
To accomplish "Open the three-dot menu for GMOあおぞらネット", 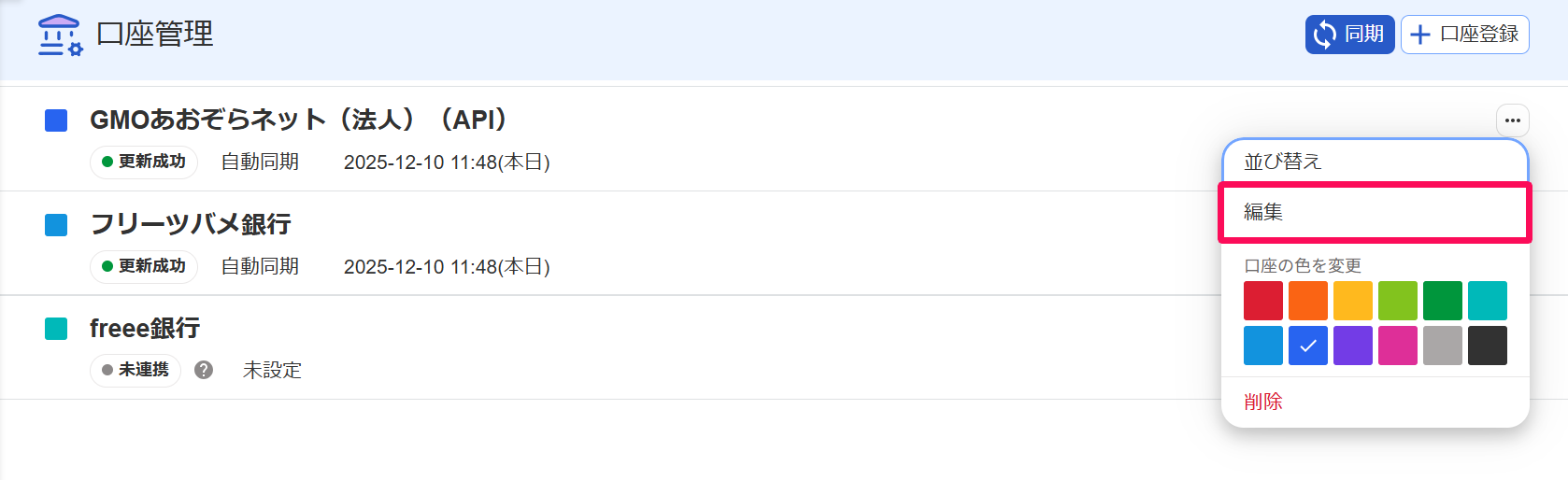I will pyautogui.click(x=1513, y=120).
